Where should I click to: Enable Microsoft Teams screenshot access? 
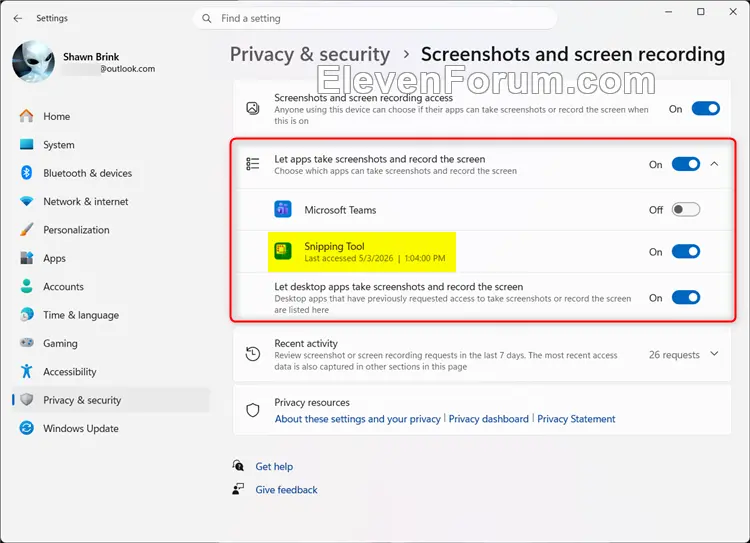pos(686,210)
